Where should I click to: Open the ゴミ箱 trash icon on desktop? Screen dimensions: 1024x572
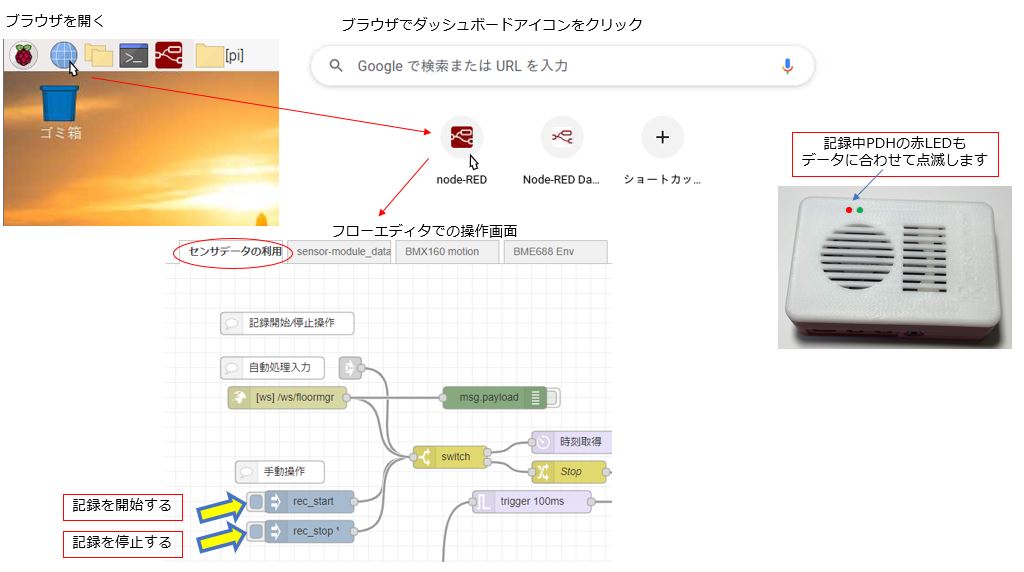[x=59, y=104]
